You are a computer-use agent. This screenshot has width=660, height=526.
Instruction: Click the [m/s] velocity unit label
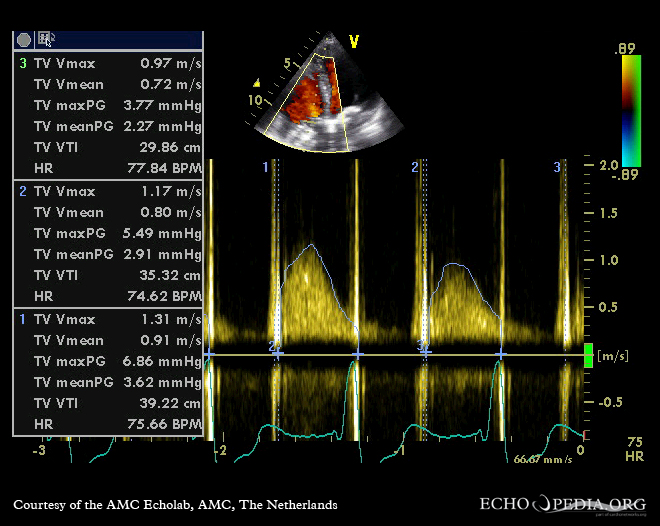(611, 356)
